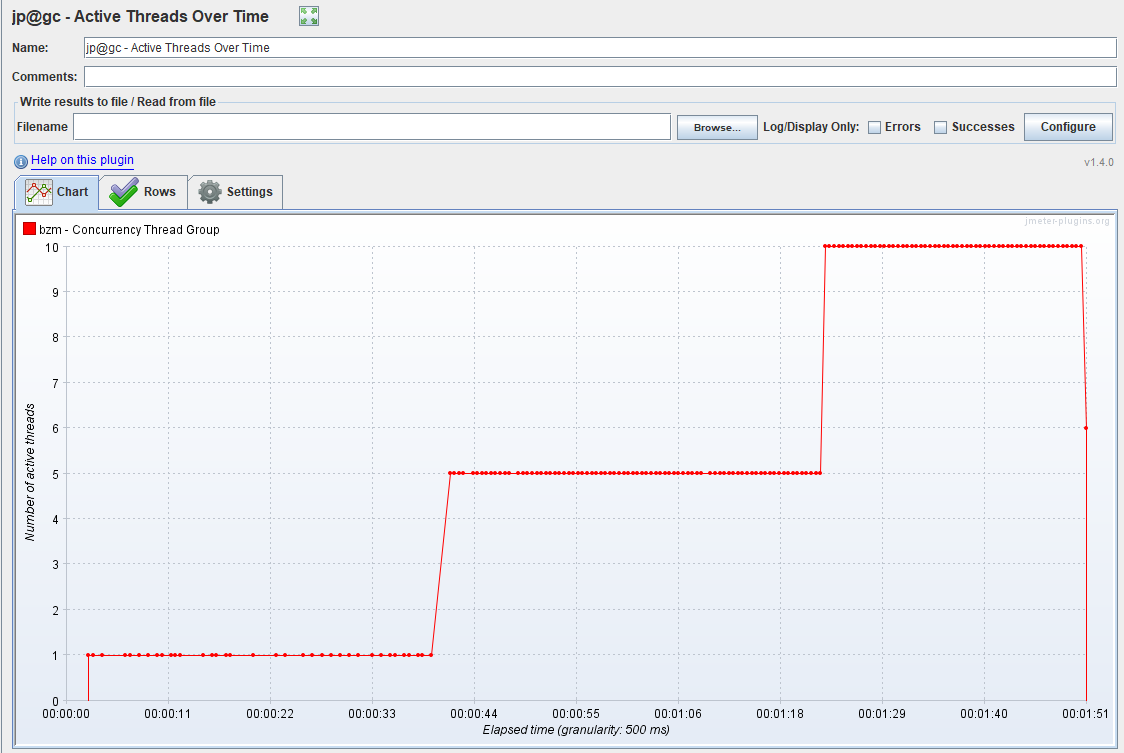The image size is (1124, 753).
Task: Enable the Errors checkbox
Action: 875,128
